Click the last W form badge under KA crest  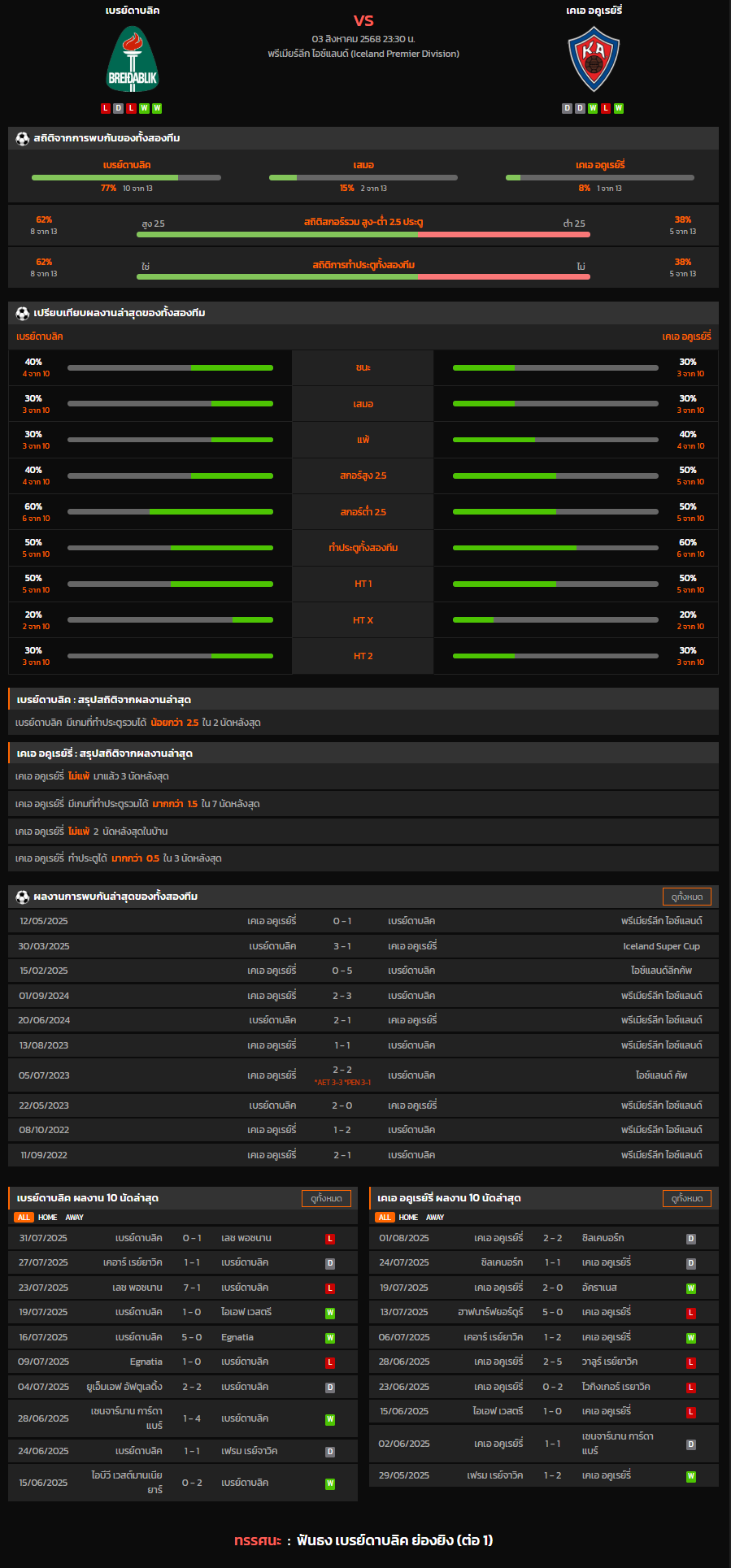619,108
